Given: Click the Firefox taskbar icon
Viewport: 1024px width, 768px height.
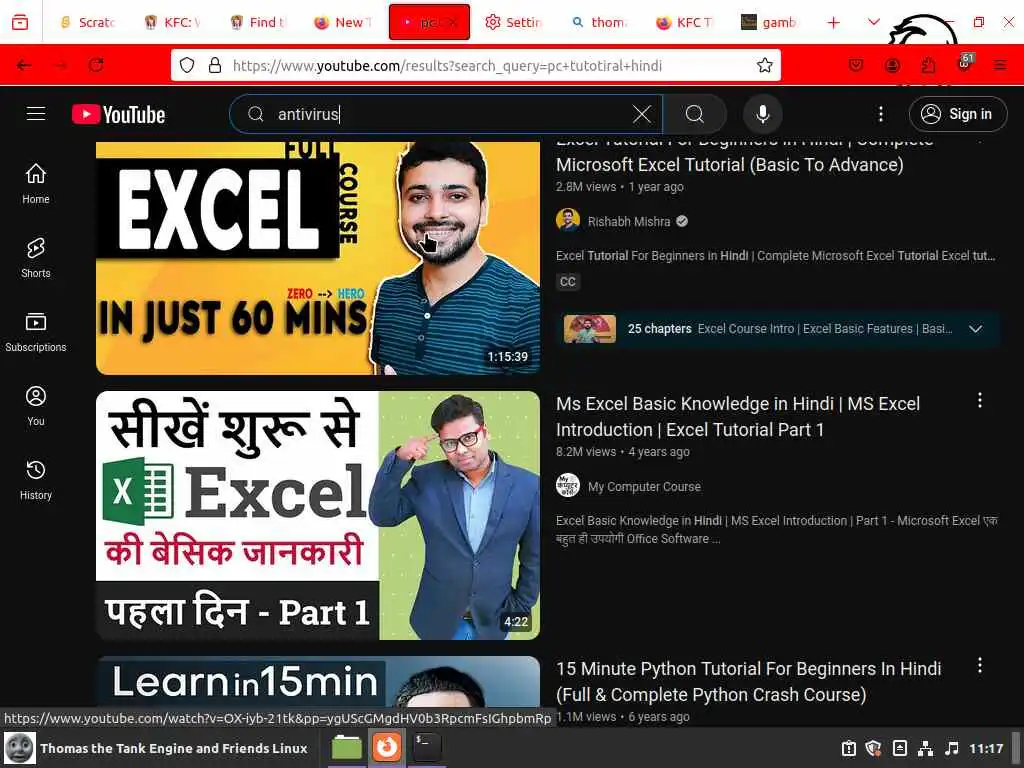Looking at the screenshot, I should coord(387,747).
